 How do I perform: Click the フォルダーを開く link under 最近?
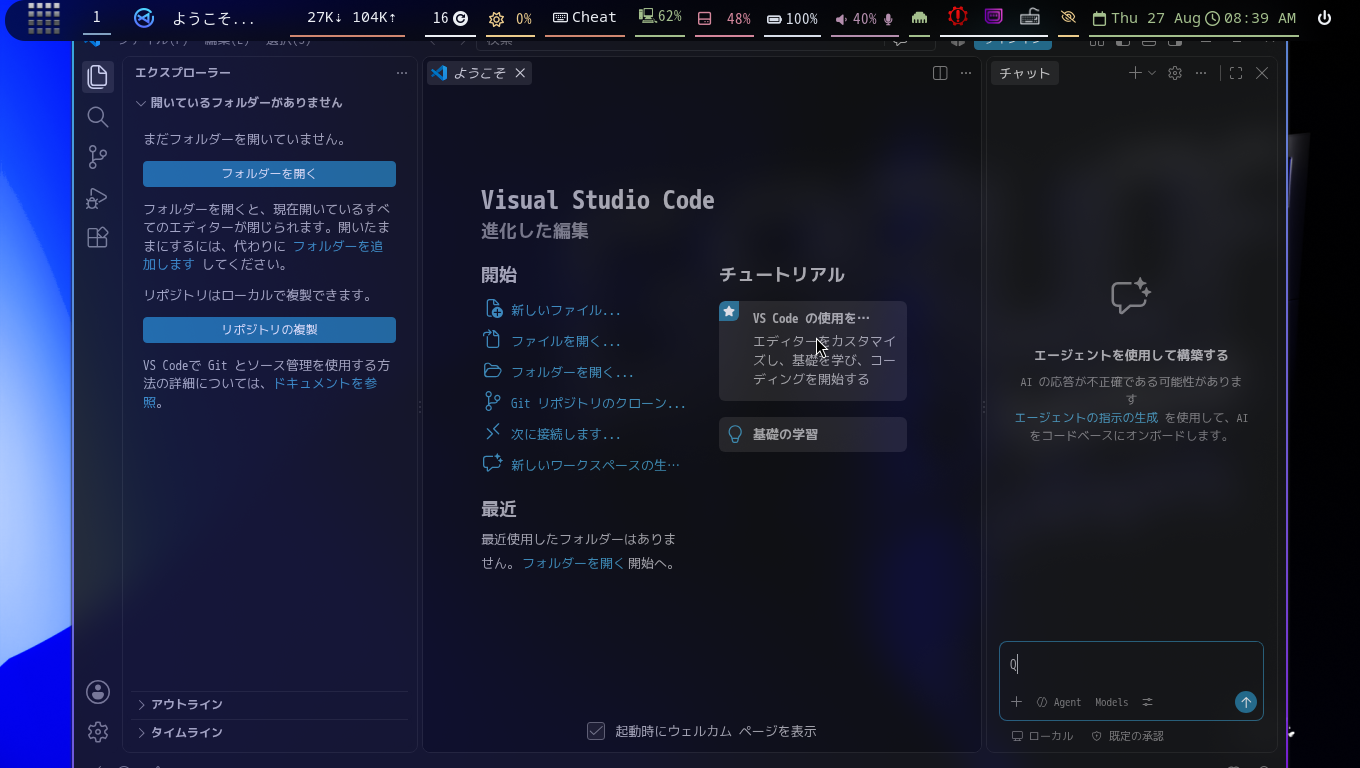coord(573,563)
